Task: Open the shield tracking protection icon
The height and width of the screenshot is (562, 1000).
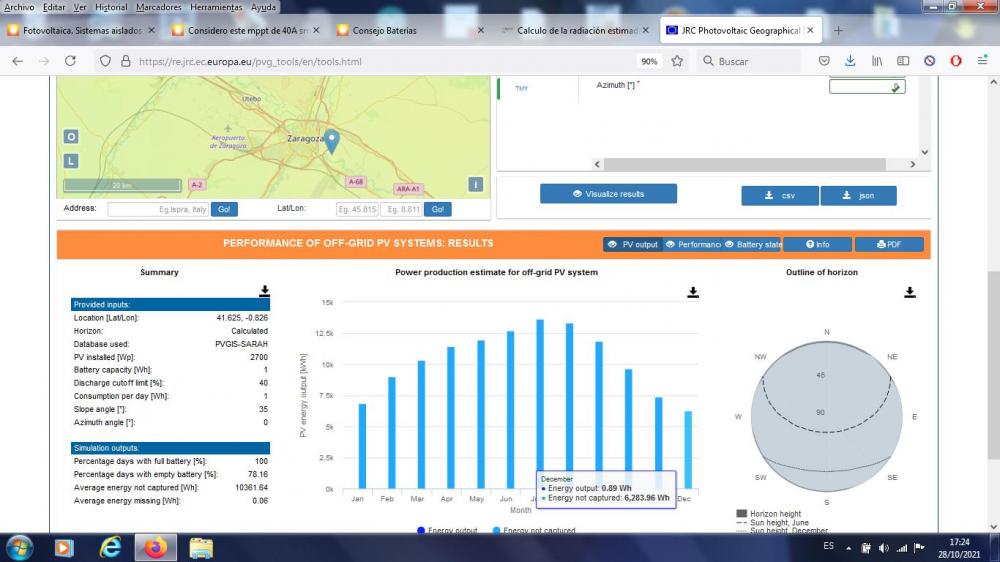Action: click(x=105, y=61)
